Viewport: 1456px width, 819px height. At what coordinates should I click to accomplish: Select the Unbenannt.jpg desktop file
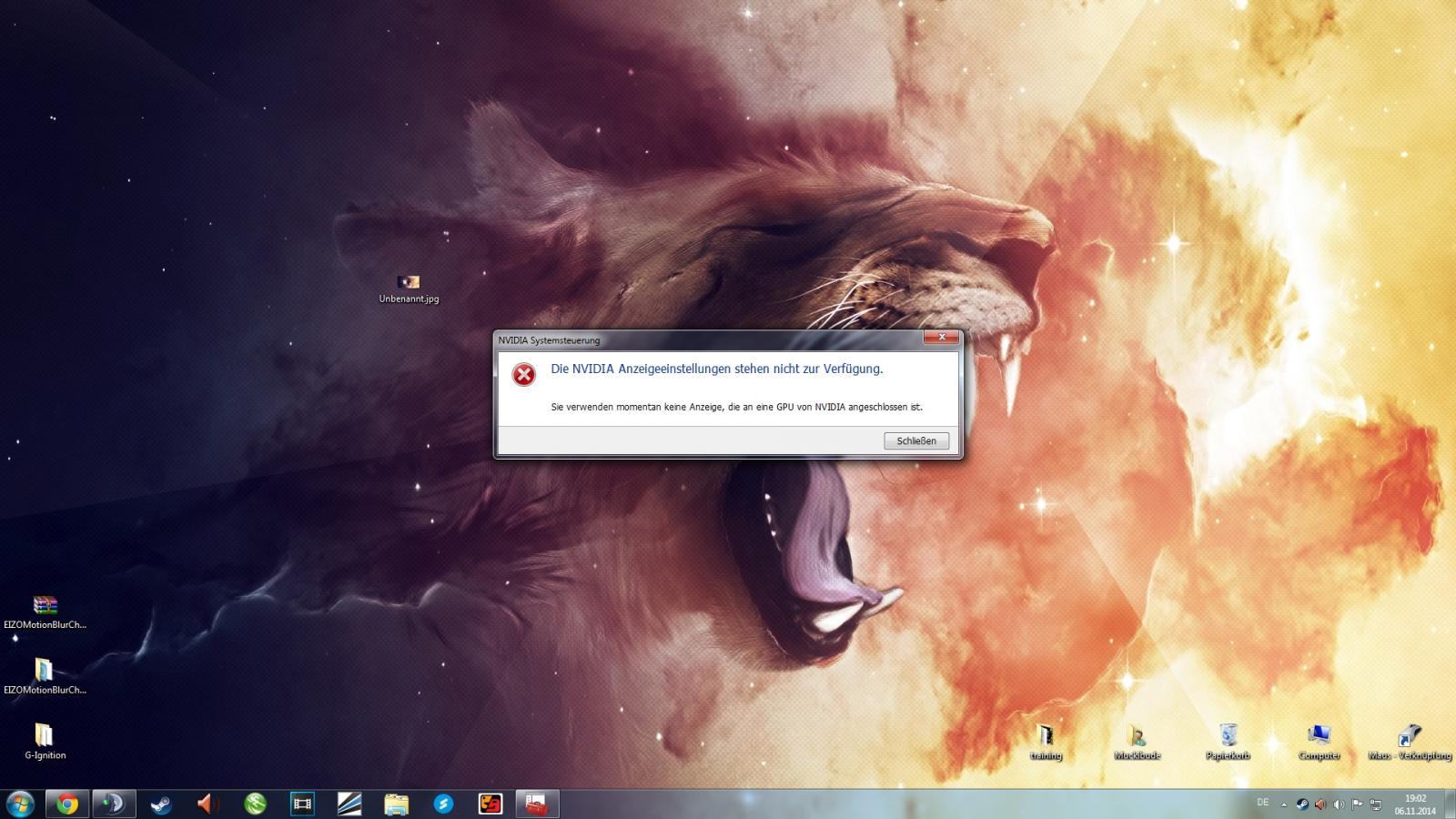point(409,289)
